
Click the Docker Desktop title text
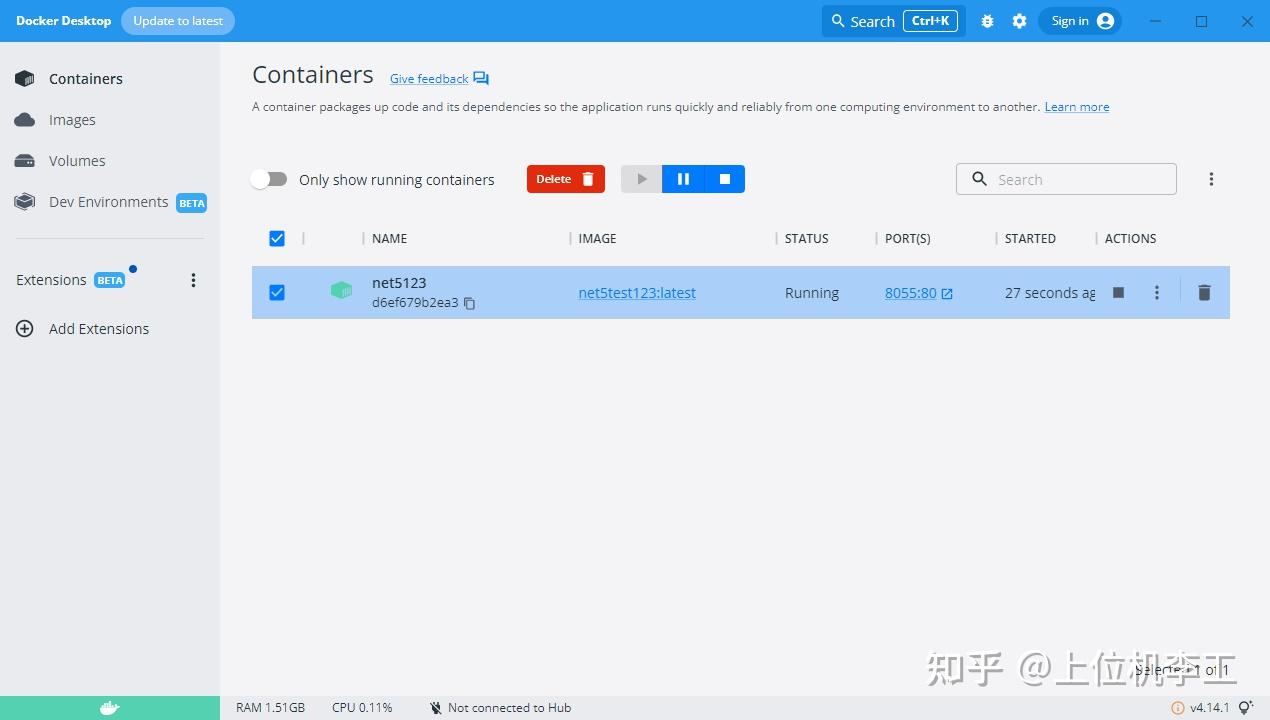[x=63, y=21]
